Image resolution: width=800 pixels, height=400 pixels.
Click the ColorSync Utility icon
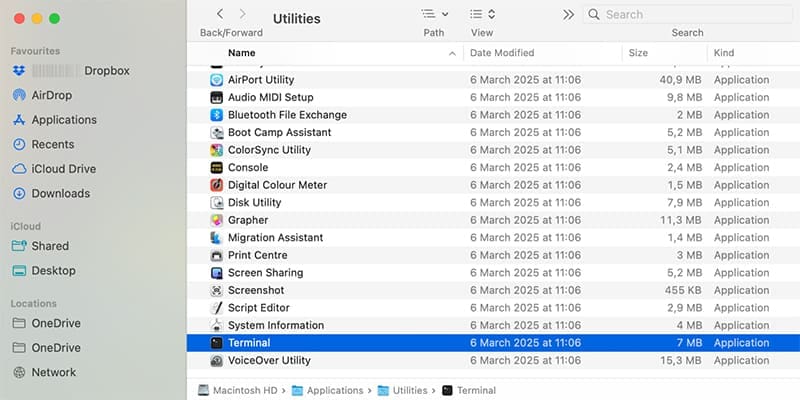217,150
